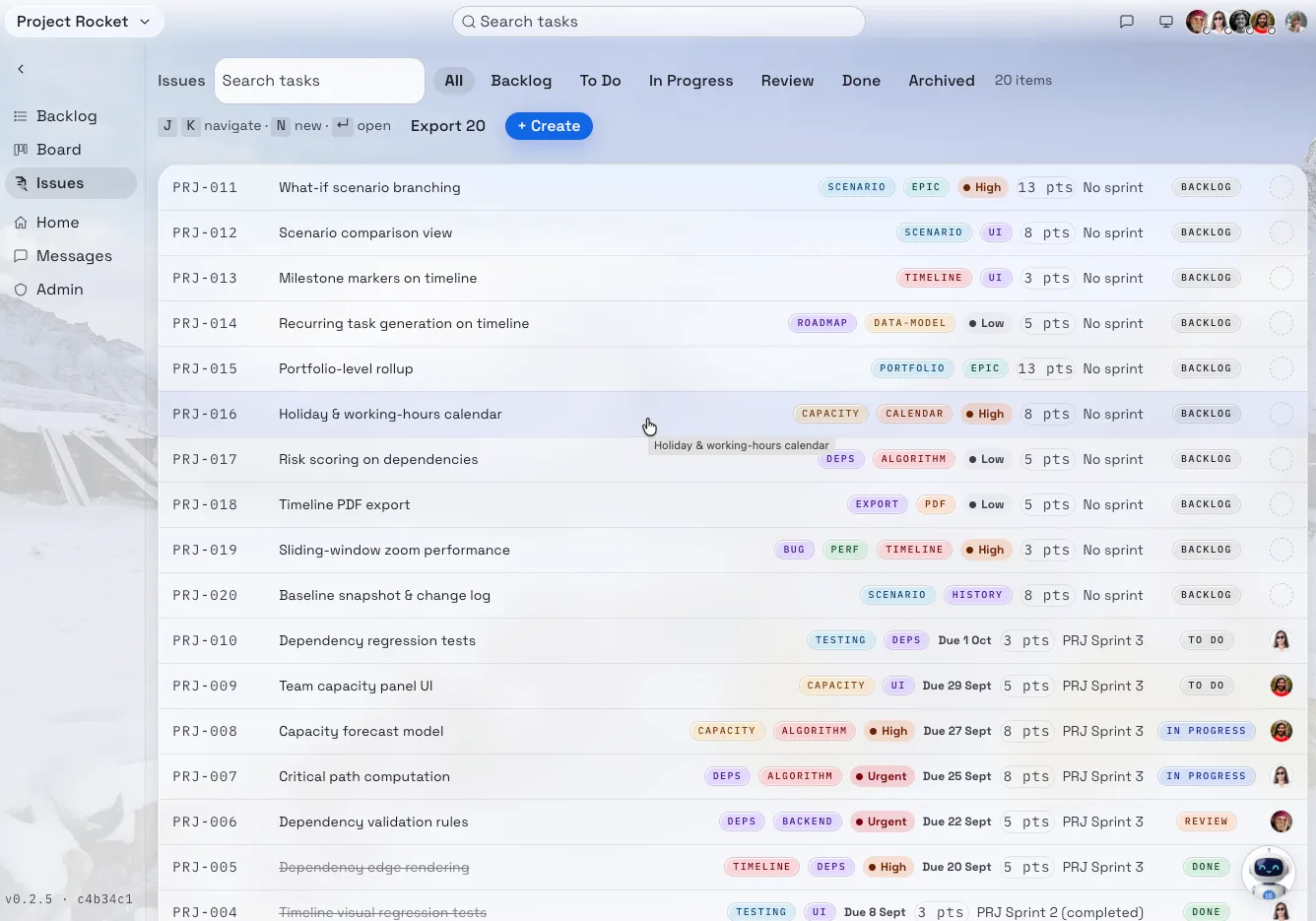Click the Messages icon in sidebar
1316x921 pixels.
click(x=21, y=256)
